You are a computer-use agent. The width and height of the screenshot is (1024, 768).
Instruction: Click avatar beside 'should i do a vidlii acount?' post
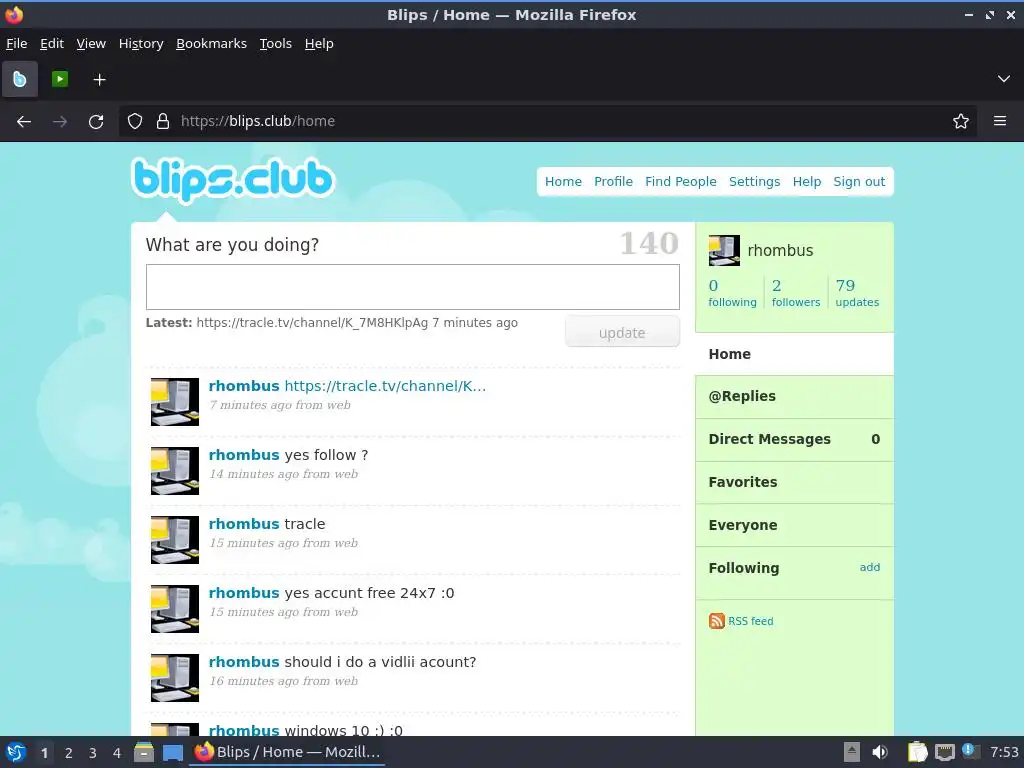pos(175,678)
